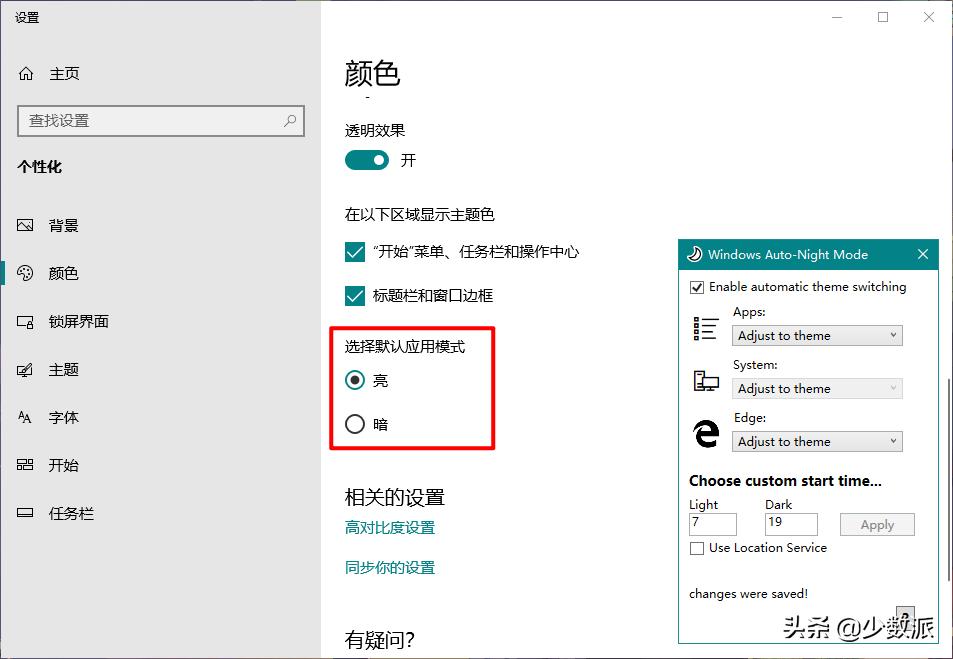Open the Edge Adjust to theme dropdown

[x=817, y=441]
